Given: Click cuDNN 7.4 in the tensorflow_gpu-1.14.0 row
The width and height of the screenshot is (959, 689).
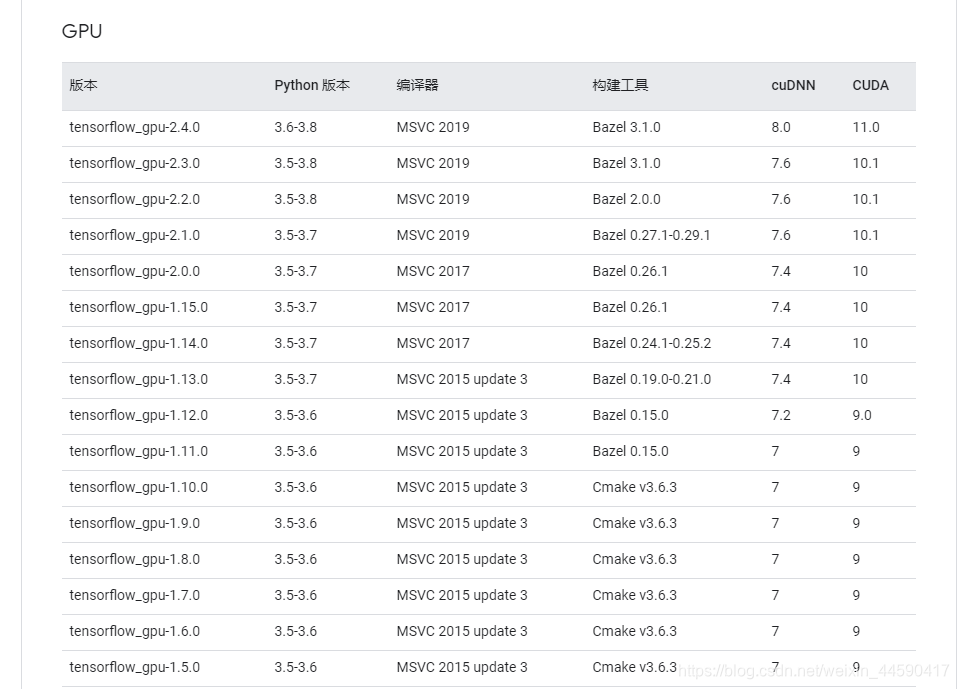Looking at the screenshot, I should point(781,344).
